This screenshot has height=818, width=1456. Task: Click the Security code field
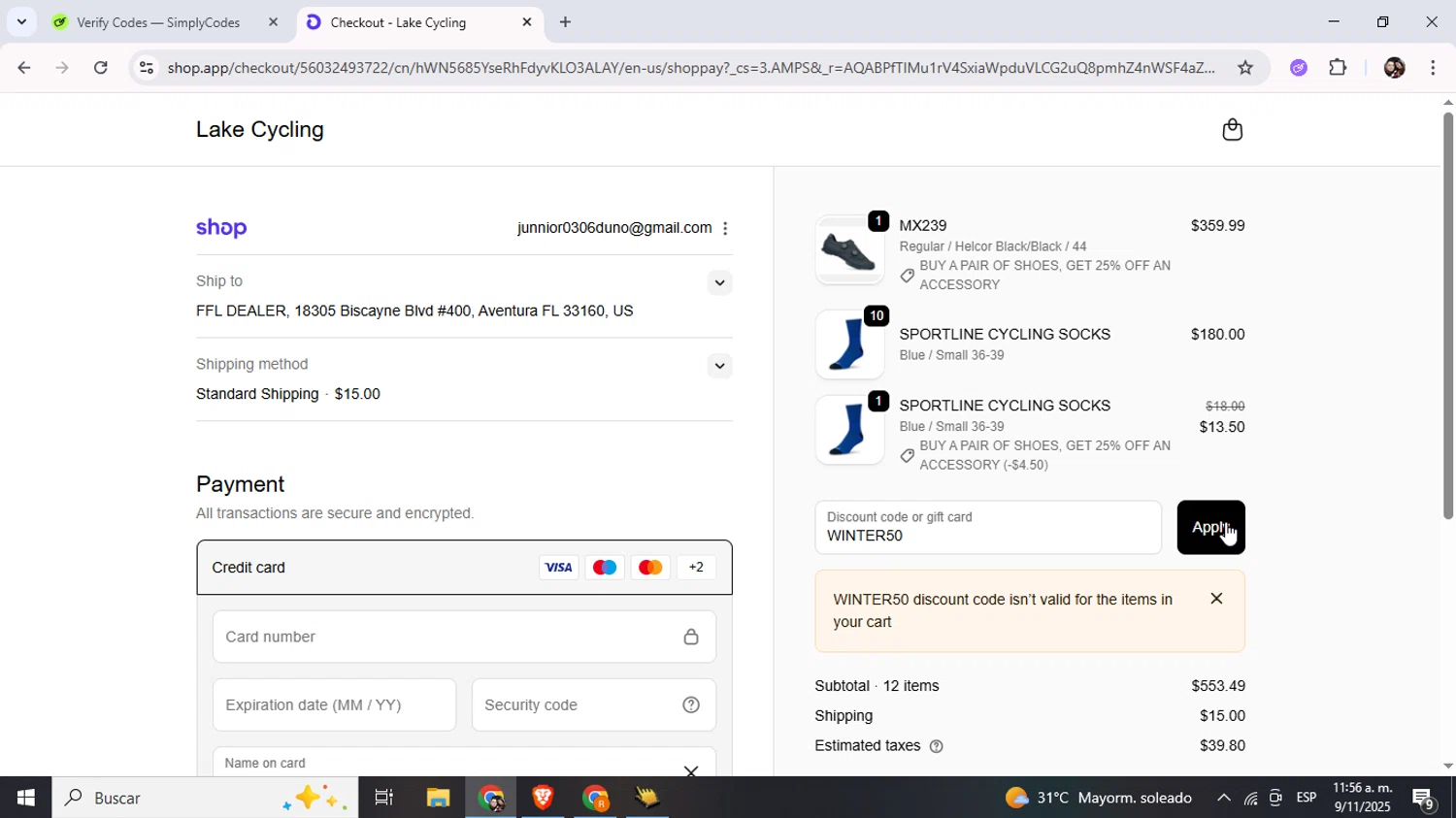click(x=593, y=705)
